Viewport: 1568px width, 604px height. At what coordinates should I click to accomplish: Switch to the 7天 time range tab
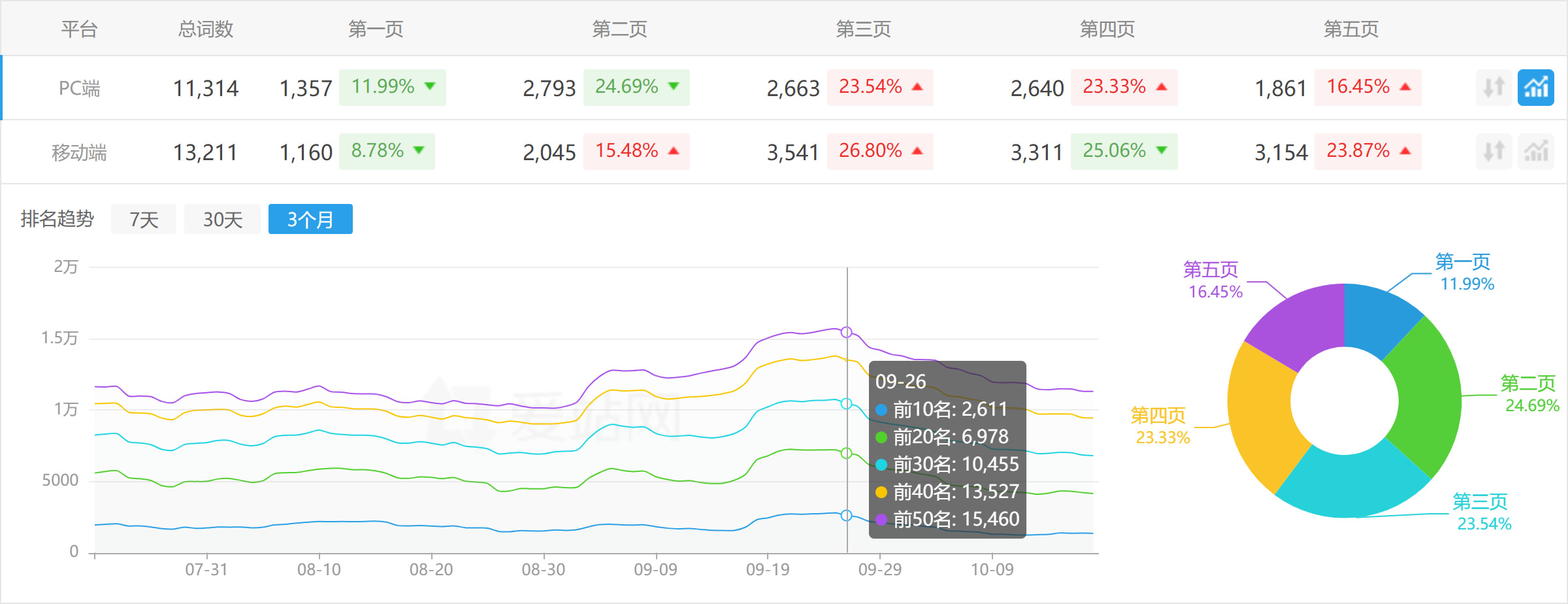point(143,219)
